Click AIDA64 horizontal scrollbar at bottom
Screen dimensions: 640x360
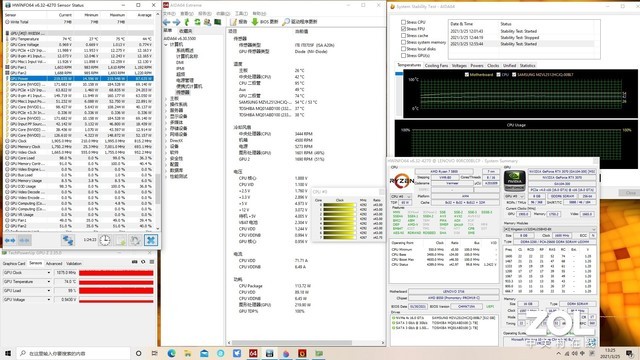tap(306, 343)
